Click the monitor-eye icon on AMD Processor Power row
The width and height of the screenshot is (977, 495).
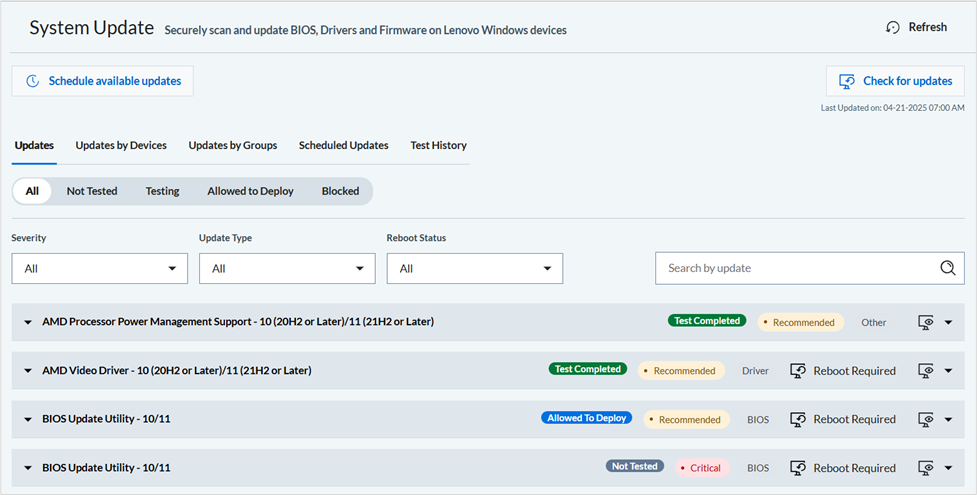[x=926, y=322]
